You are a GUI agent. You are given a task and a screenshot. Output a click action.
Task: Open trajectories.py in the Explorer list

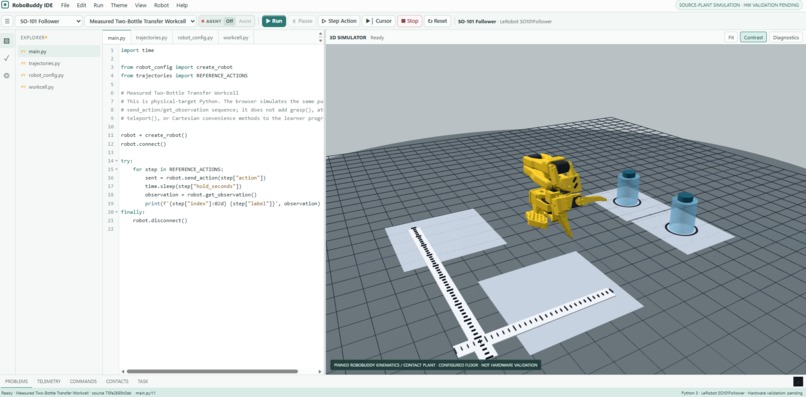(59, 63)
